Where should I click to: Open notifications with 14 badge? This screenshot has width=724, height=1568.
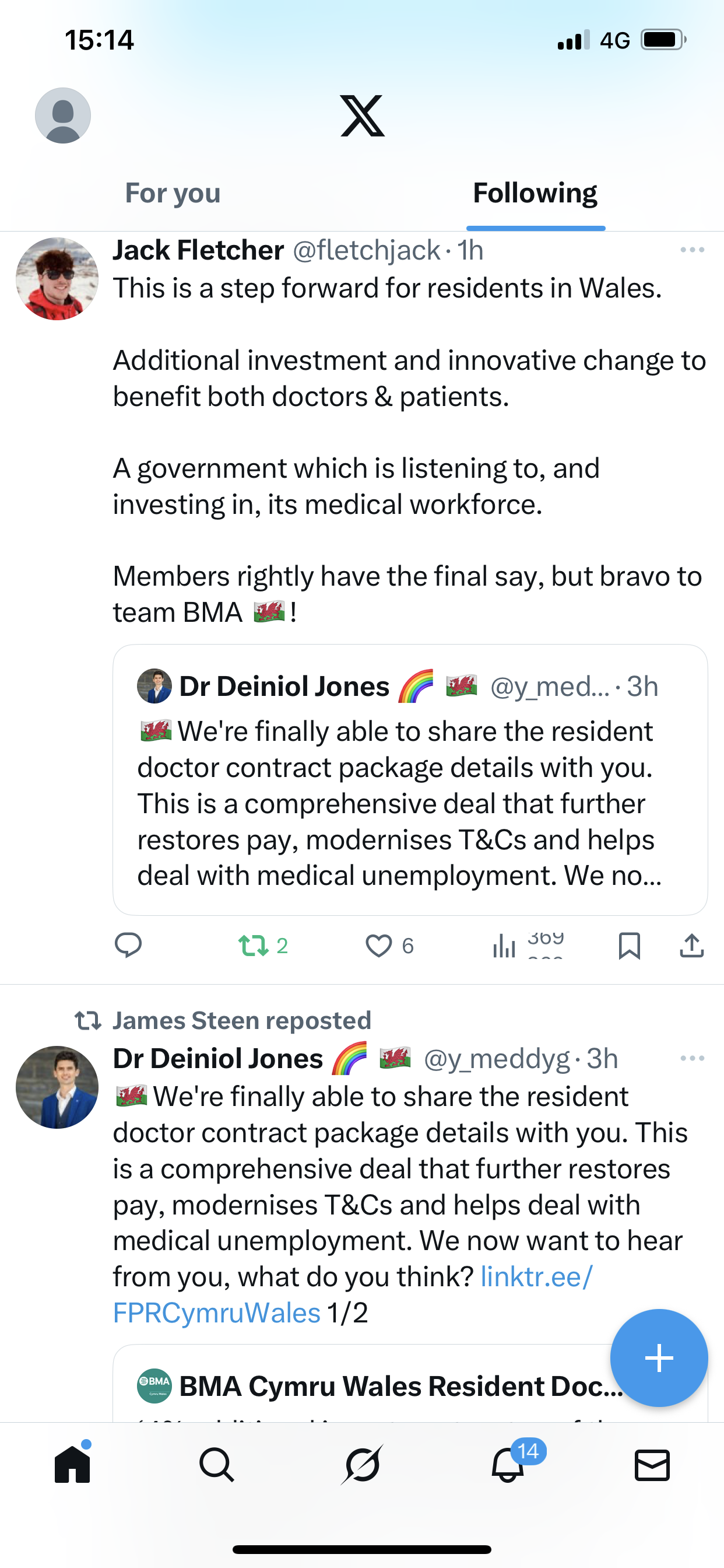pyautogui.click(x=508, y=1464)
